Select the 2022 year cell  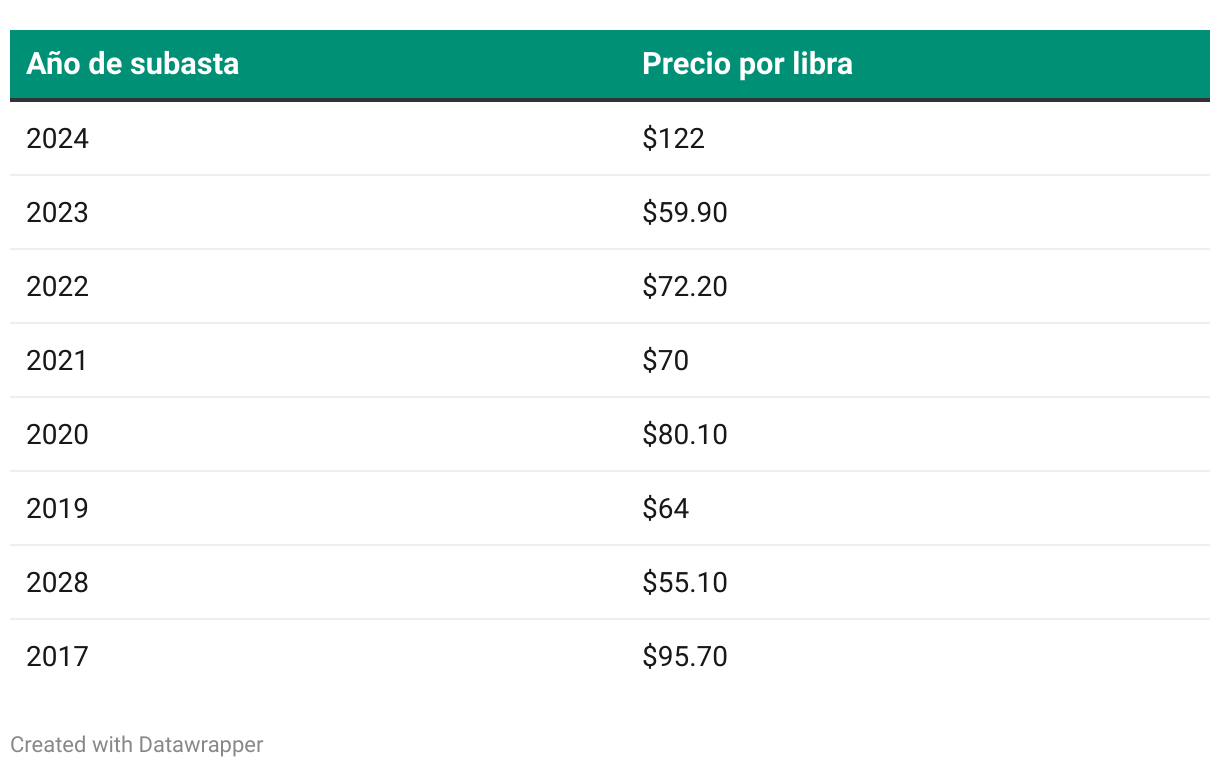click(x=57, y=286)
